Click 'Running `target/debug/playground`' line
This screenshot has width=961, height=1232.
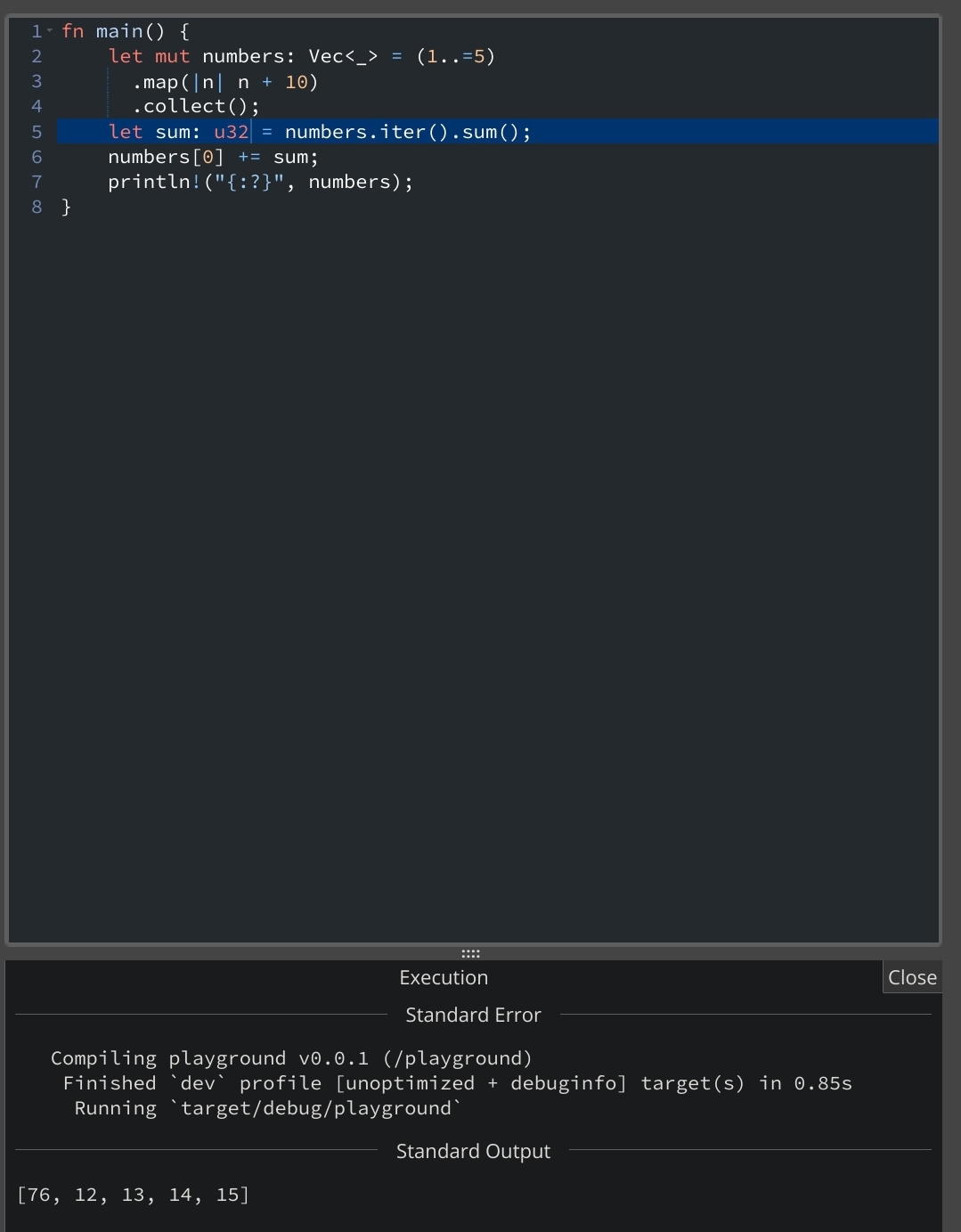pos(268,1108)
